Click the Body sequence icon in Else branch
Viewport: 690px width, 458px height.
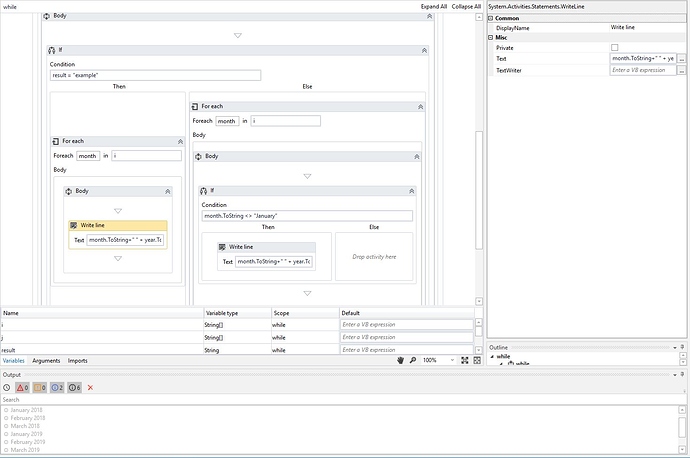pyautogui.click(x=198, y=157)
